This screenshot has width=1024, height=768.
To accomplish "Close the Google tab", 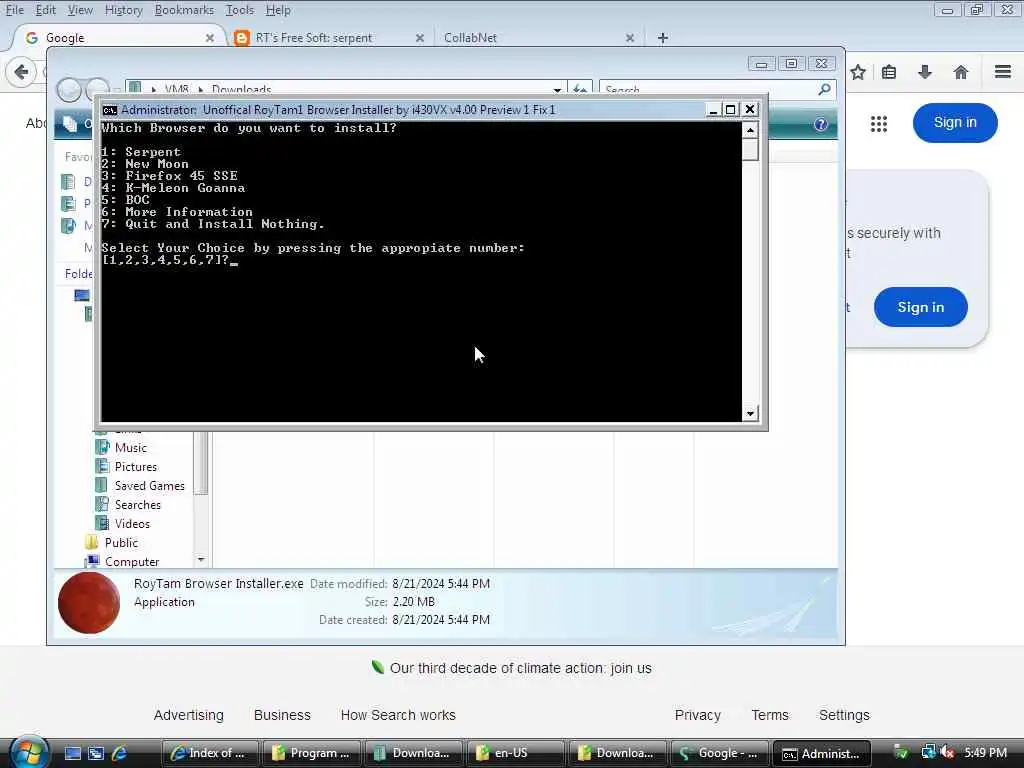I will point(210,38).
